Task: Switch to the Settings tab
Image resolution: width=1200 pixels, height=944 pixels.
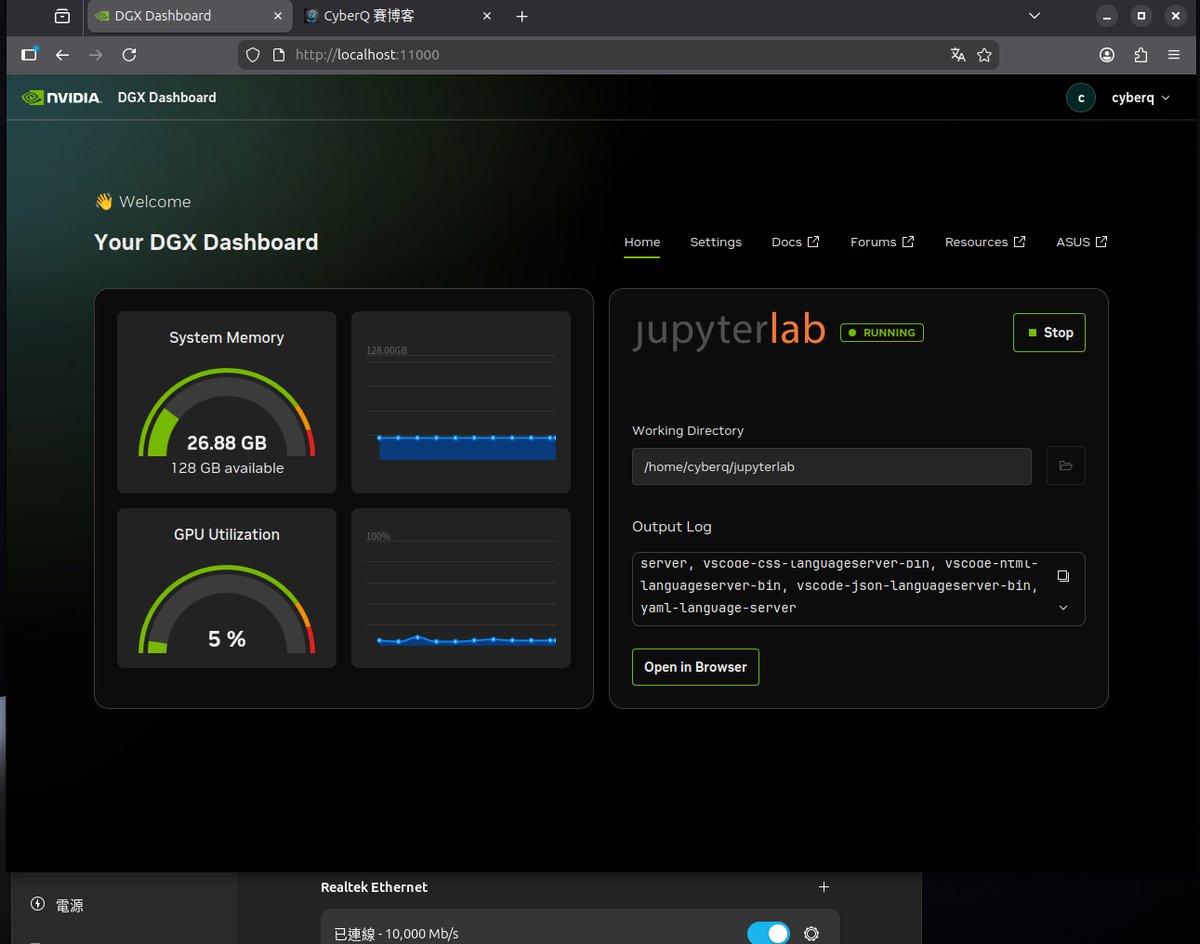Action: (x=715, y=242)
